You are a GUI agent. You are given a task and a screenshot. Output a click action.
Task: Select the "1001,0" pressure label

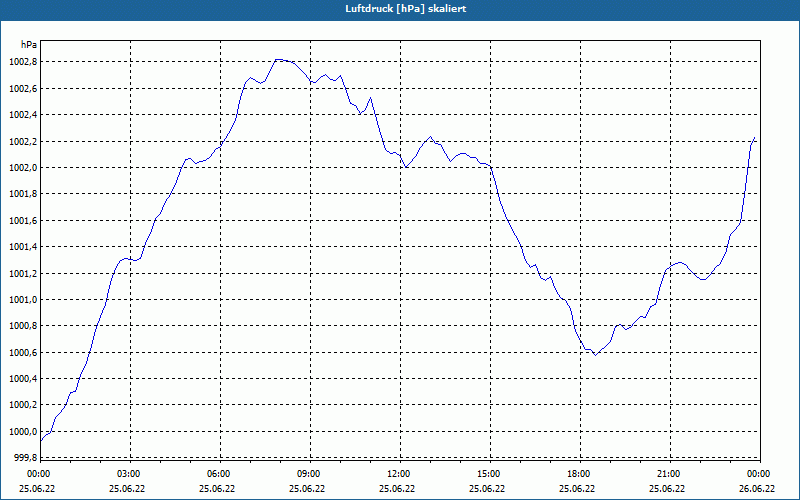pyautogui.click(x=23, y=299)
